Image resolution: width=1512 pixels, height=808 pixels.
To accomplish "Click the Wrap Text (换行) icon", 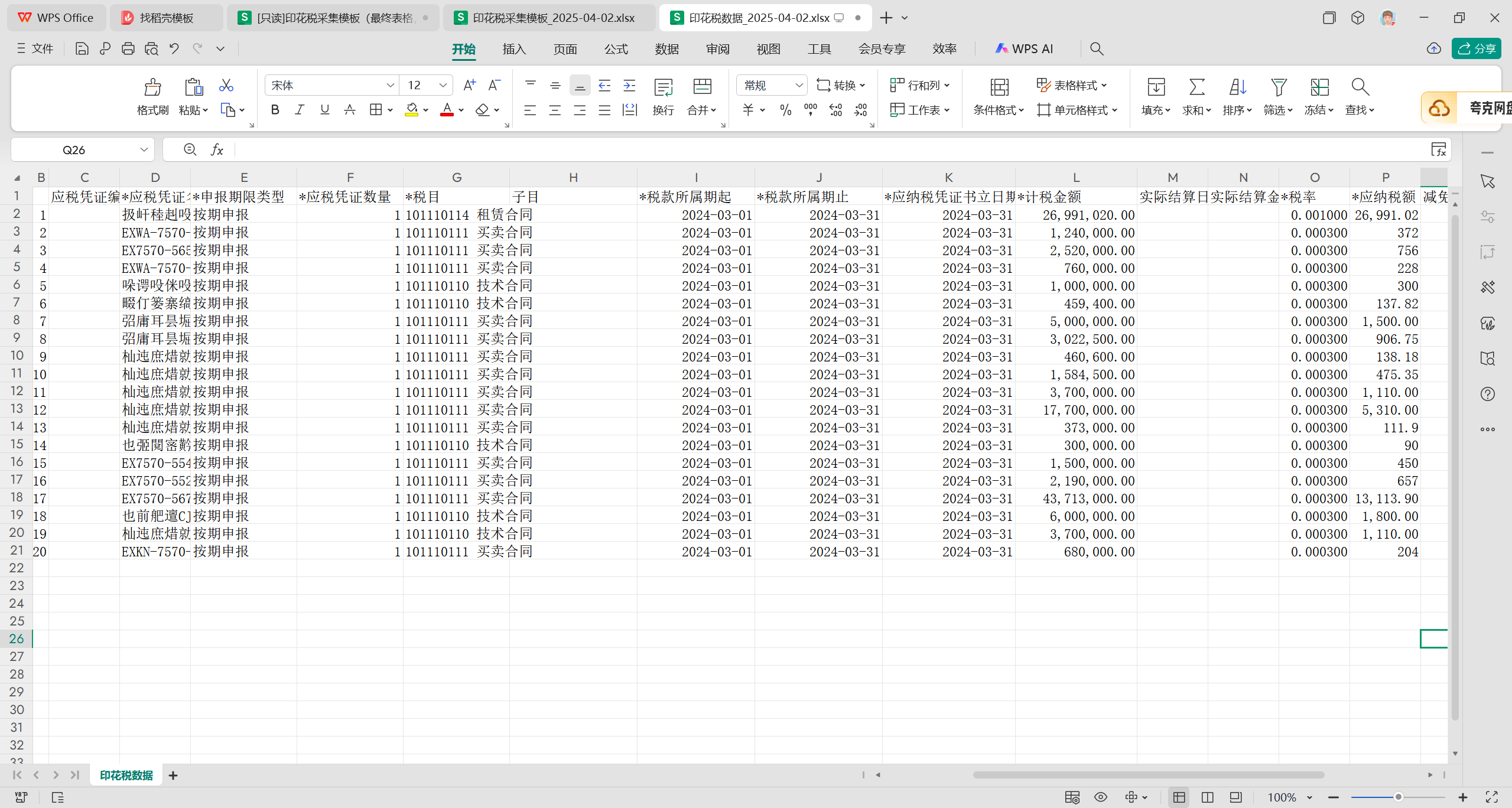I will 663,87.
